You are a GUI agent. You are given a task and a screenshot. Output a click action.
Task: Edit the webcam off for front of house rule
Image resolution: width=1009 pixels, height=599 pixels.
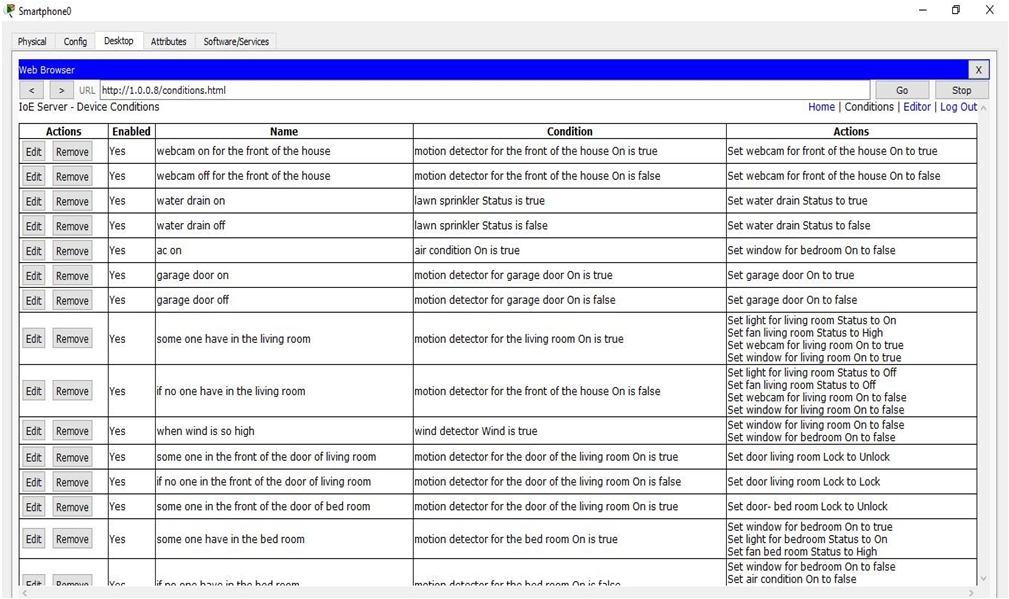pyautogui.click(x=33, y=176)
